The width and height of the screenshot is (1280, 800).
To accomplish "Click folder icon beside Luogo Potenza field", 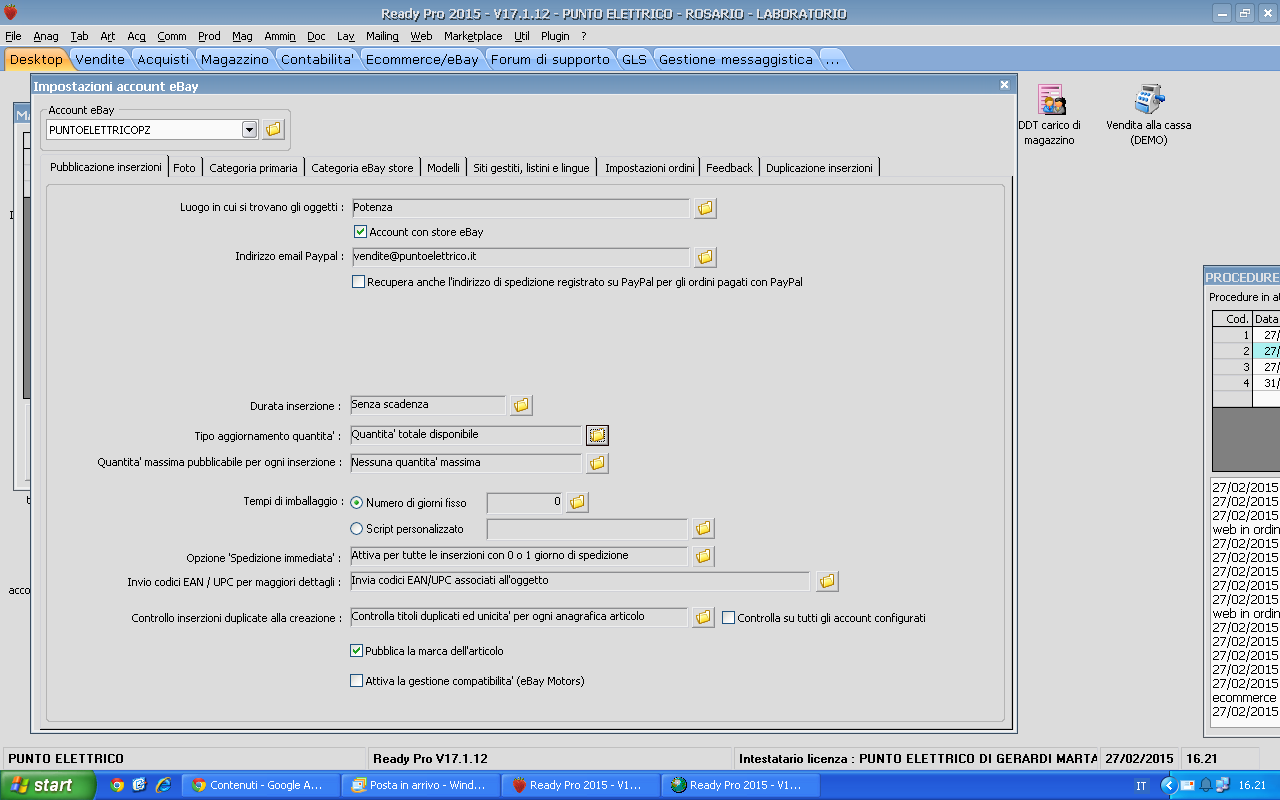I will [x=705, y=208].
